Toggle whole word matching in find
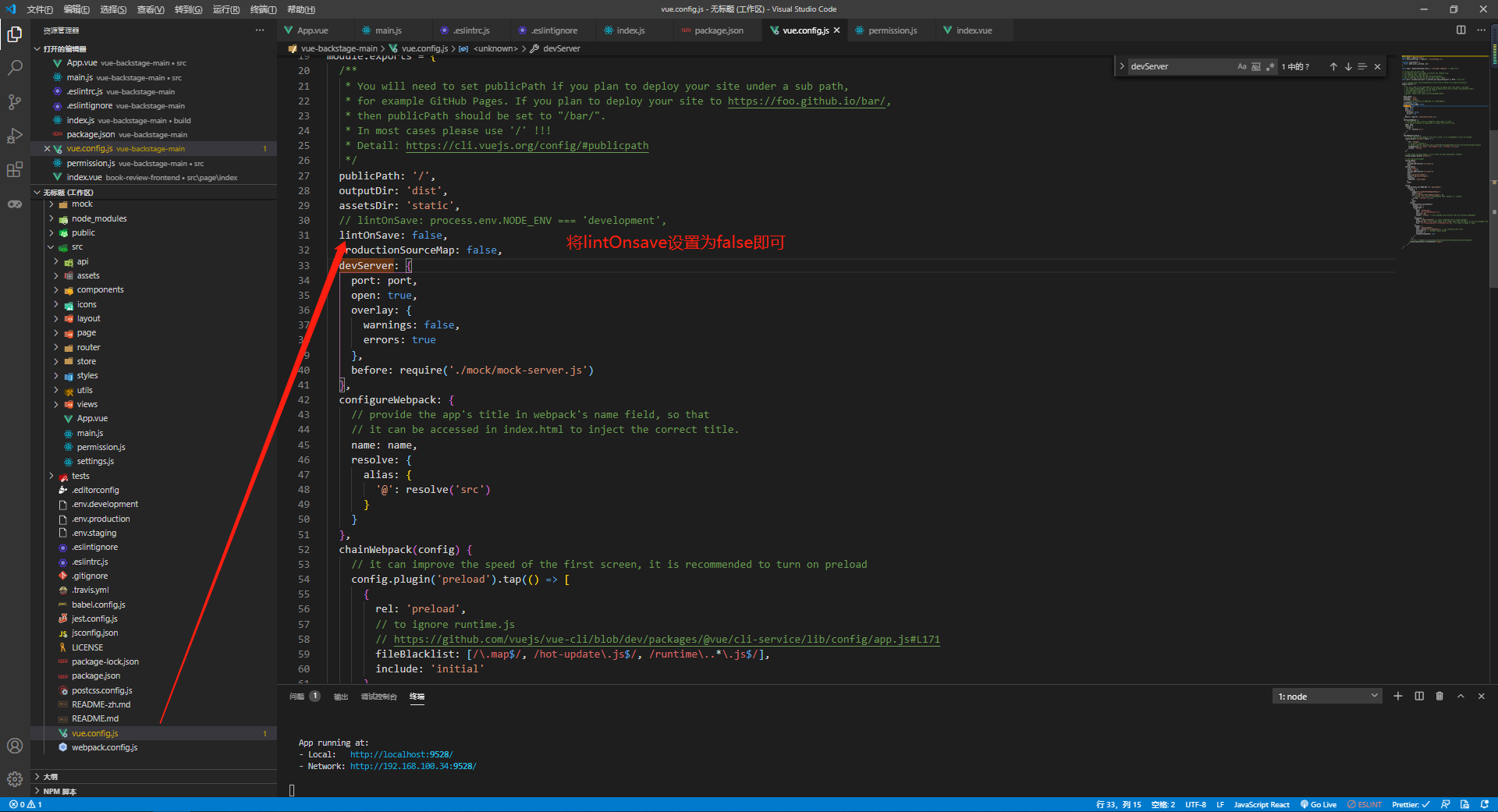 [1256, 67]
